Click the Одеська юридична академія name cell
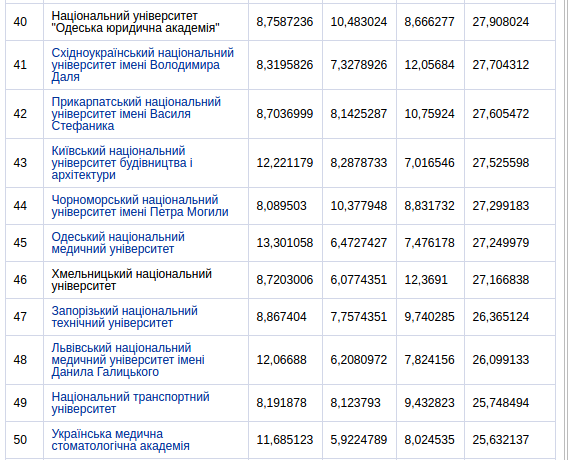 146,22
